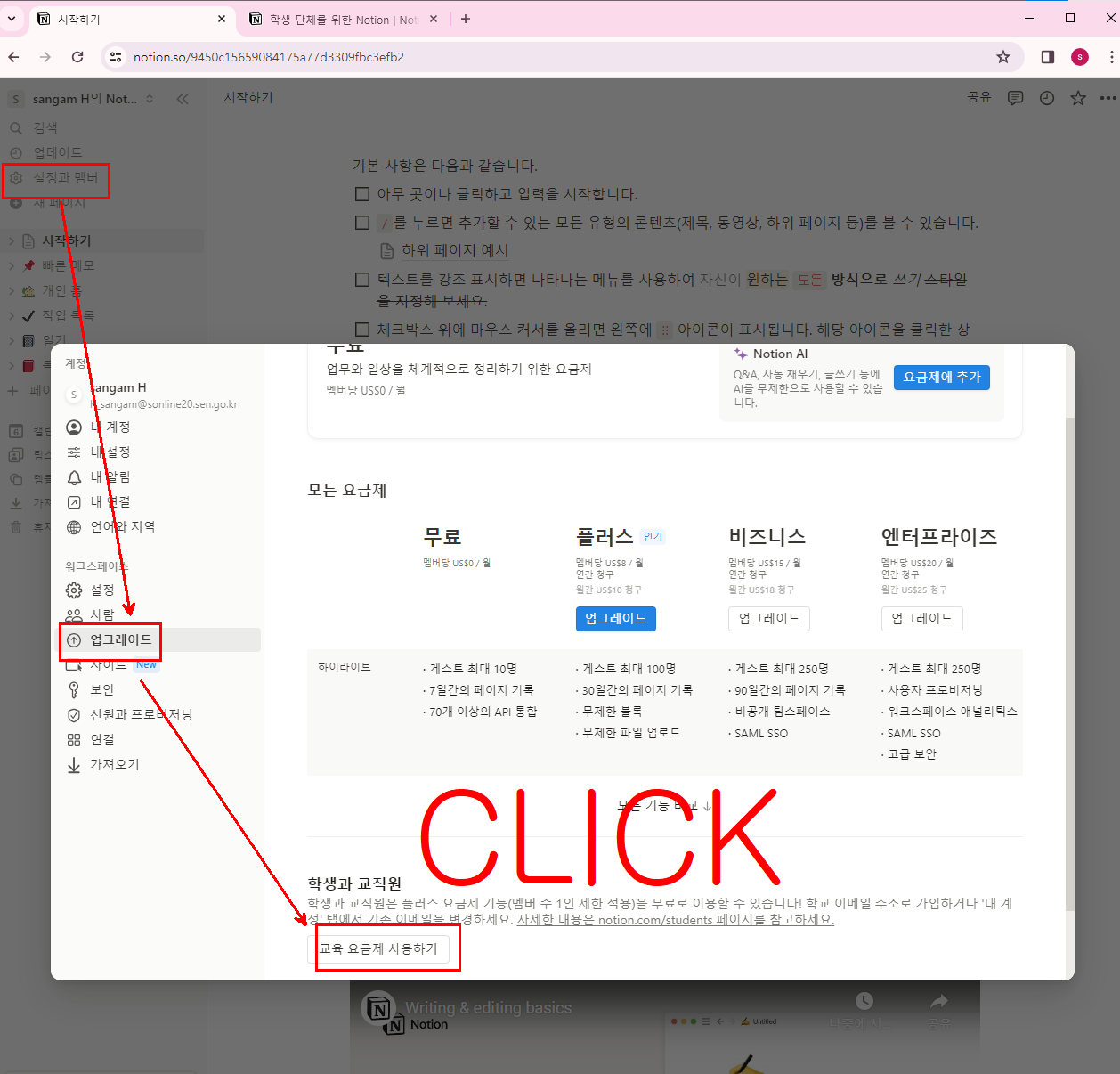Expand the 시작하기 page in sidebar

[12, 241]
